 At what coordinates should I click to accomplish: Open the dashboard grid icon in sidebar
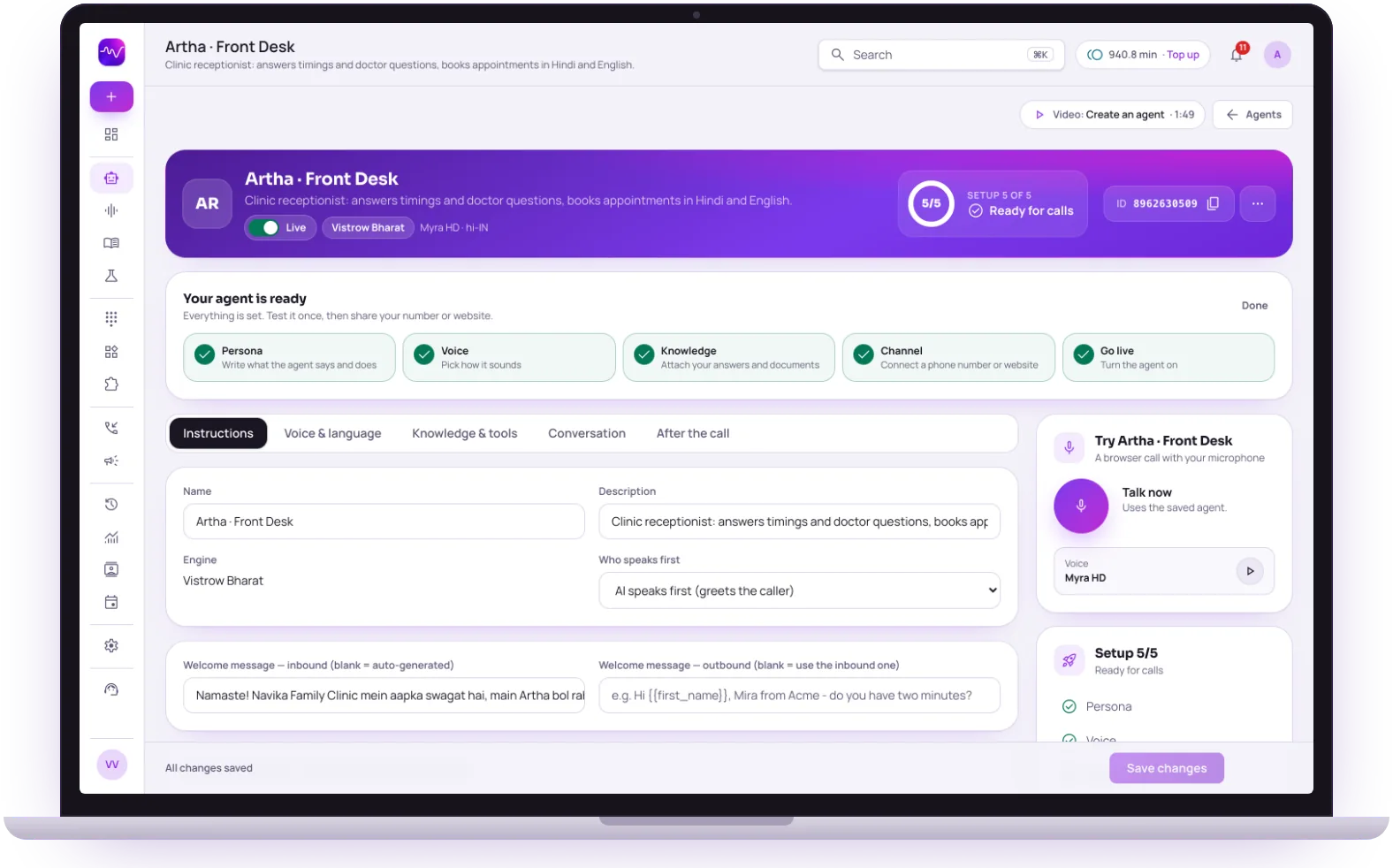(111, 134)
